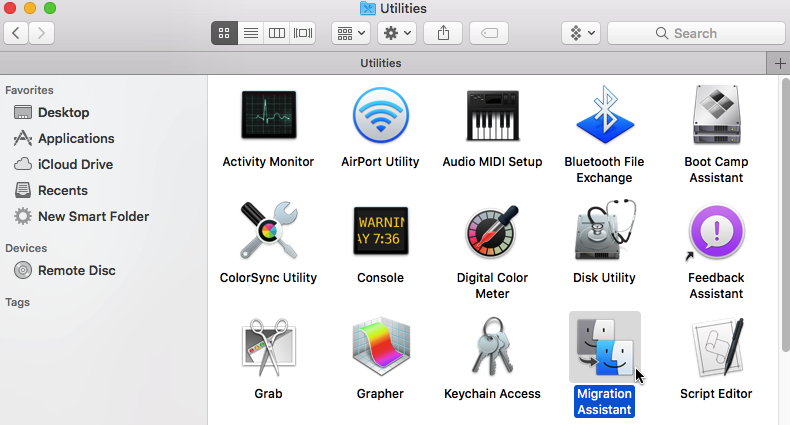This screenshot has height=425, width=790.
Task: Click the Edit Tags toolbar button
Action: coord(489,33)
